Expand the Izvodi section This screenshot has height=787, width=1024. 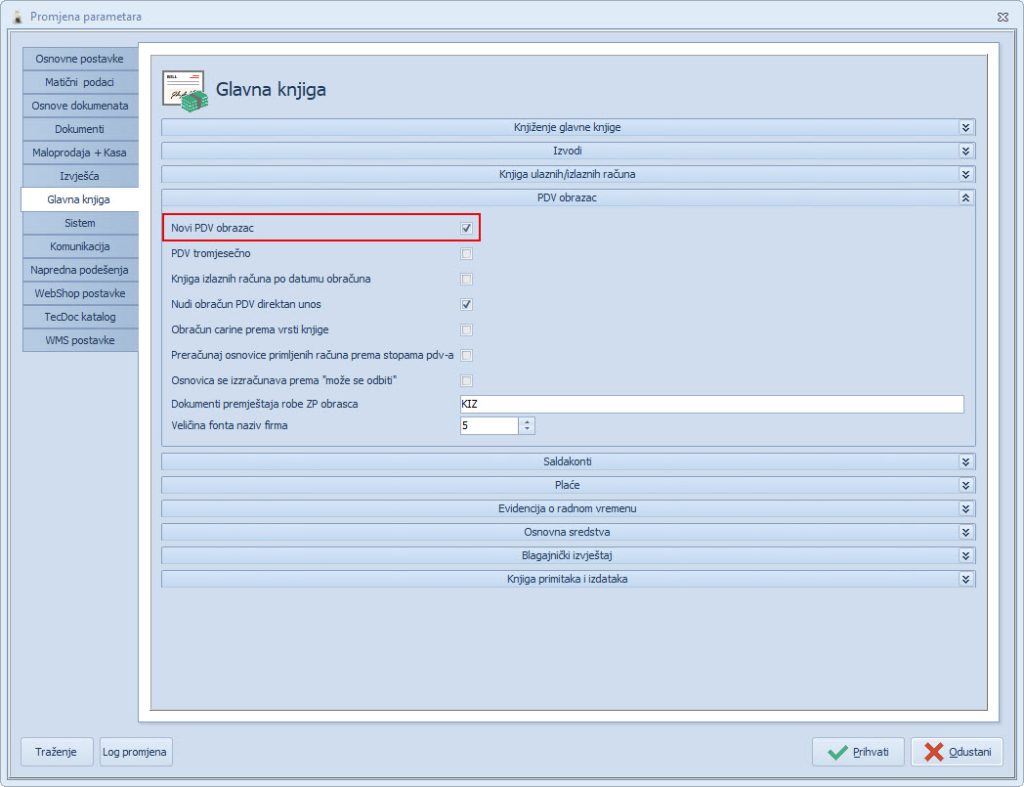(965, 151)
